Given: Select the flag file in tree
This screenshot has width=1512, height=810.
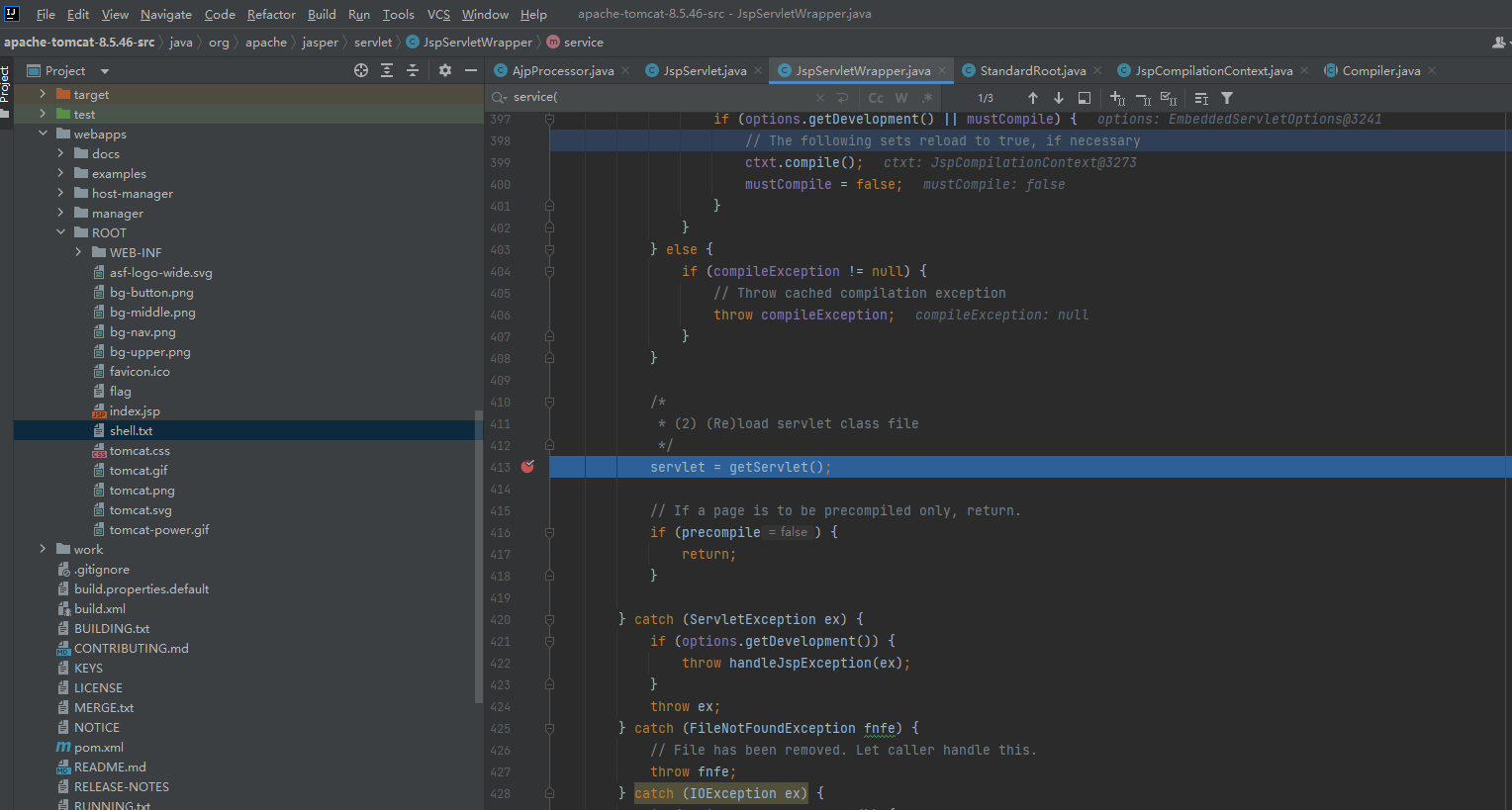Looking at the screenshot, I should pos(120,391).
